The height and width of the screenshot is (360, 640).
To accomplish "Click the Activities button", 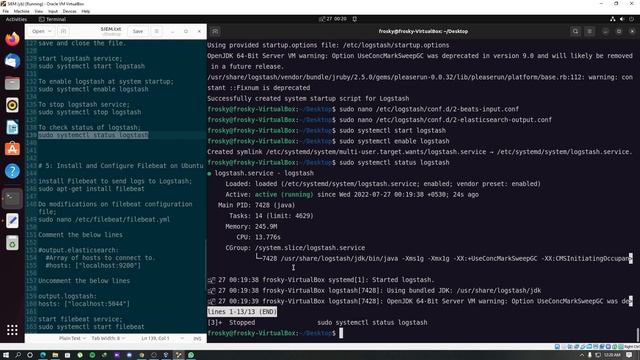I will click(x=16, y=19).
